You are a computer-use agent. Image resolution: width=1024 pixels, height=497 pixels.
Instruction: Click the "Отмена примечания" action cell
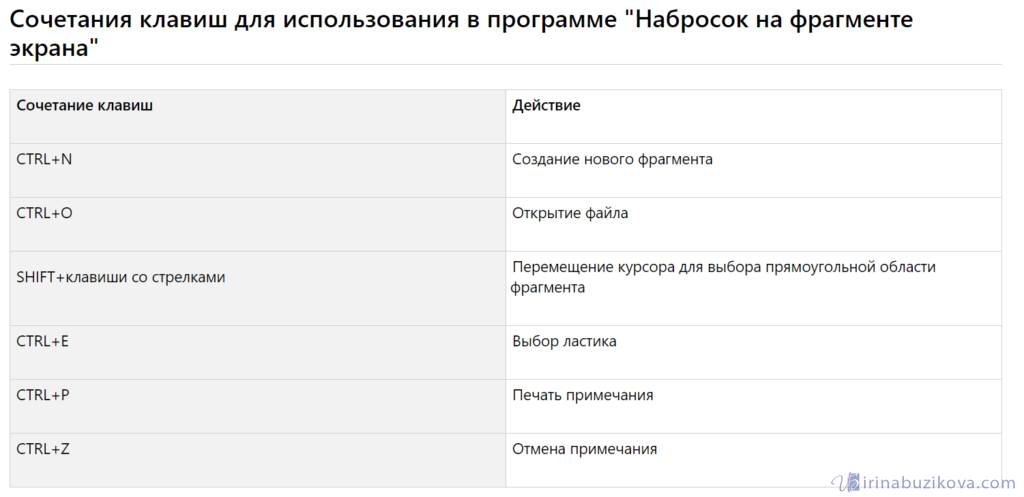coord(585,449)
